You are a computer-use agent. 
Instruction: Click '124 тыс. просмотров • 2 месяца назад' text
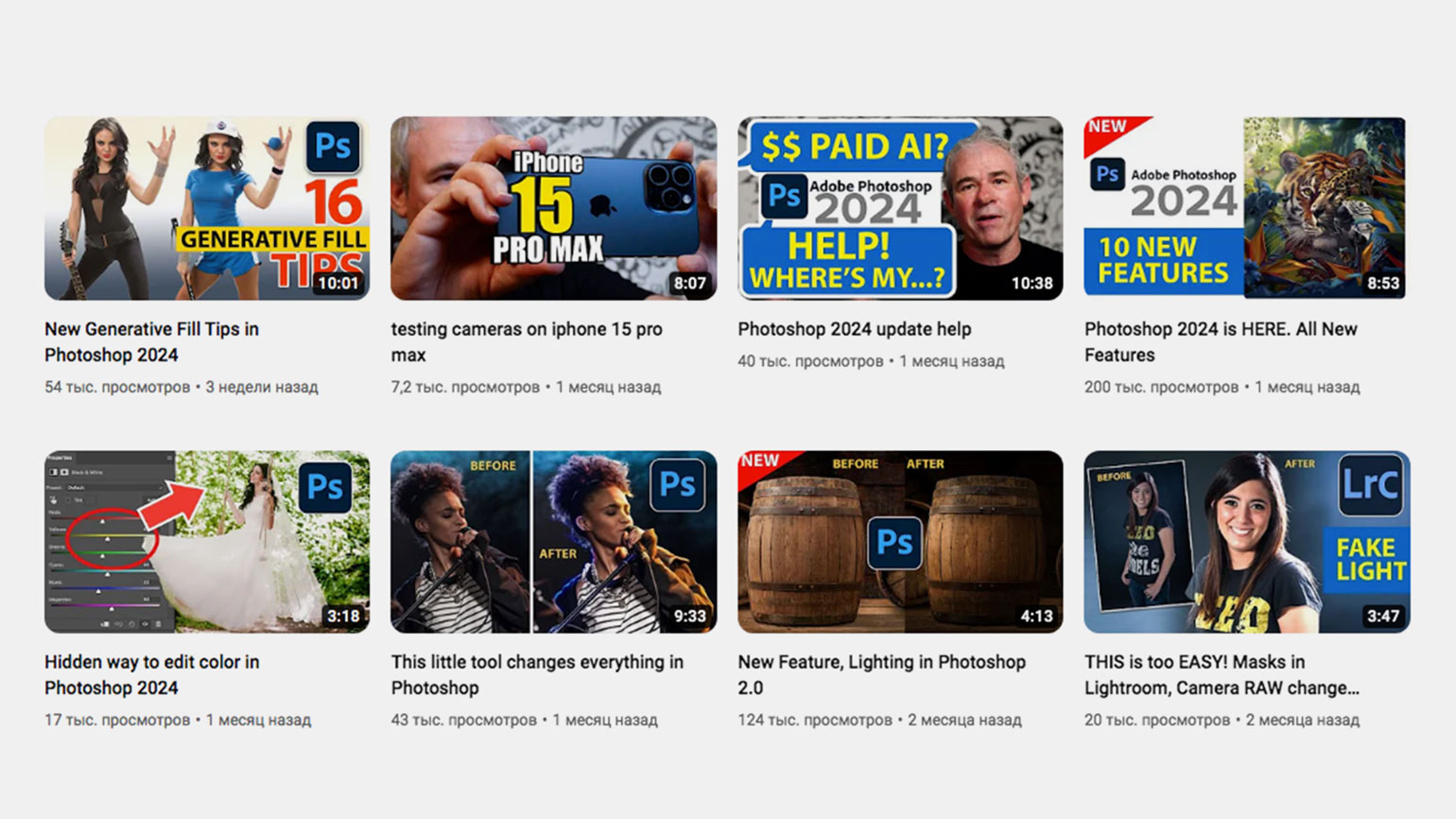(x=879, y=720)
